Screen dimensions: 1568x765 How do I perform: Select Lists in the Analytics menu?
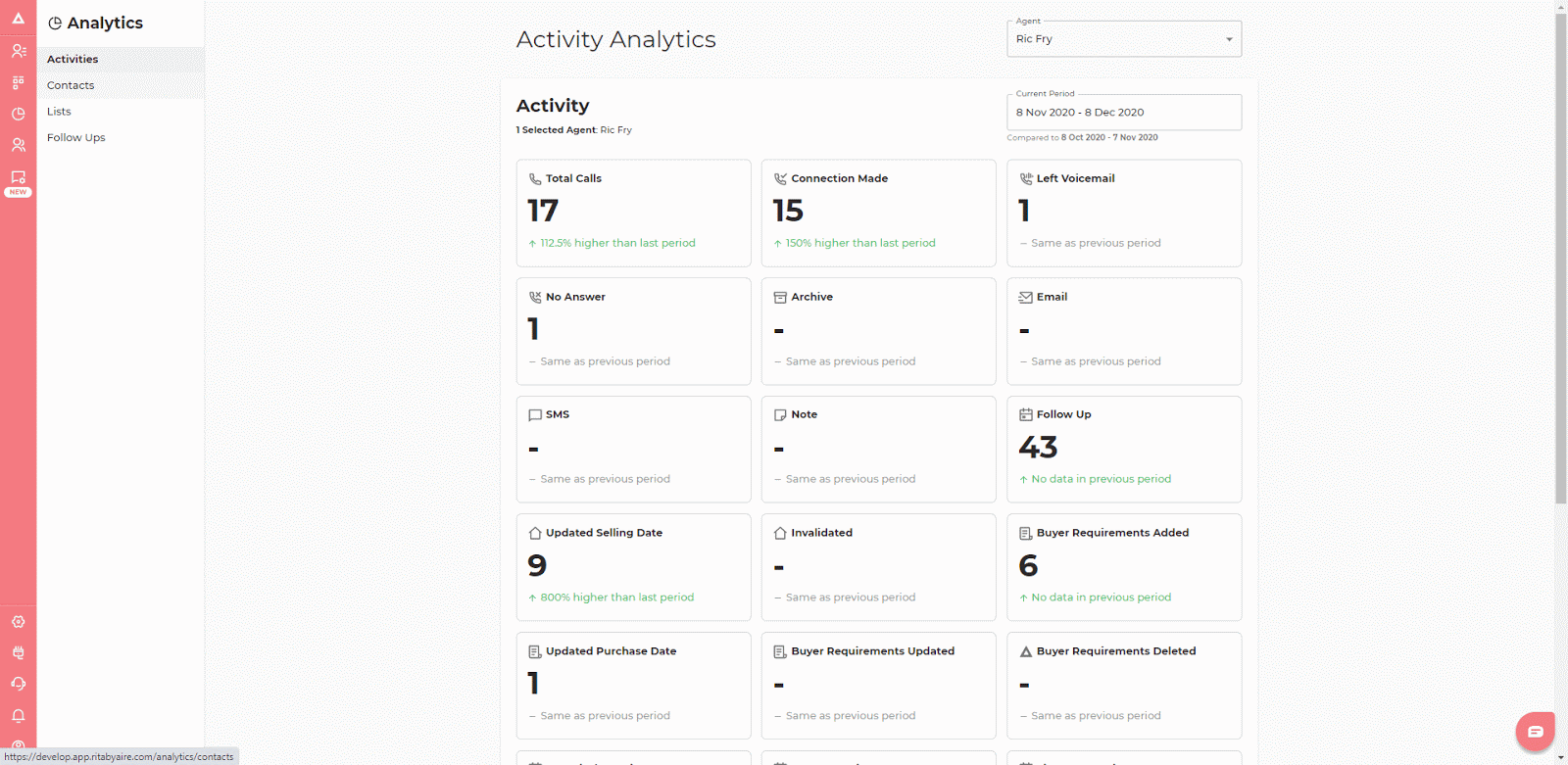point(121,112)
